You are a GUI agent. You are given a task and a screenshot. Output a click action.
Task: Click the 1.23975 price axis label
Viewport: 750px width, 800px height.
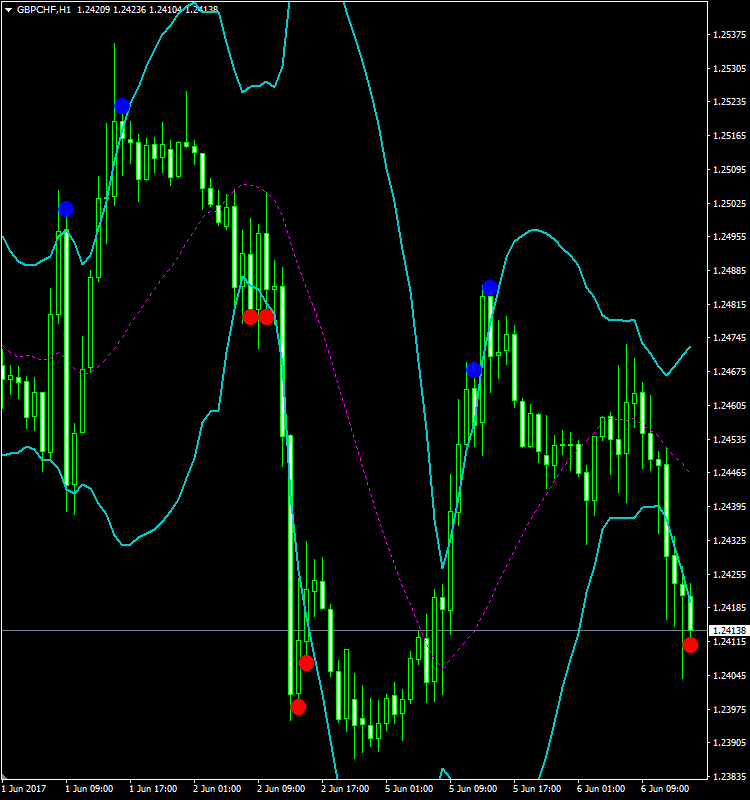(x=729, y=710)
